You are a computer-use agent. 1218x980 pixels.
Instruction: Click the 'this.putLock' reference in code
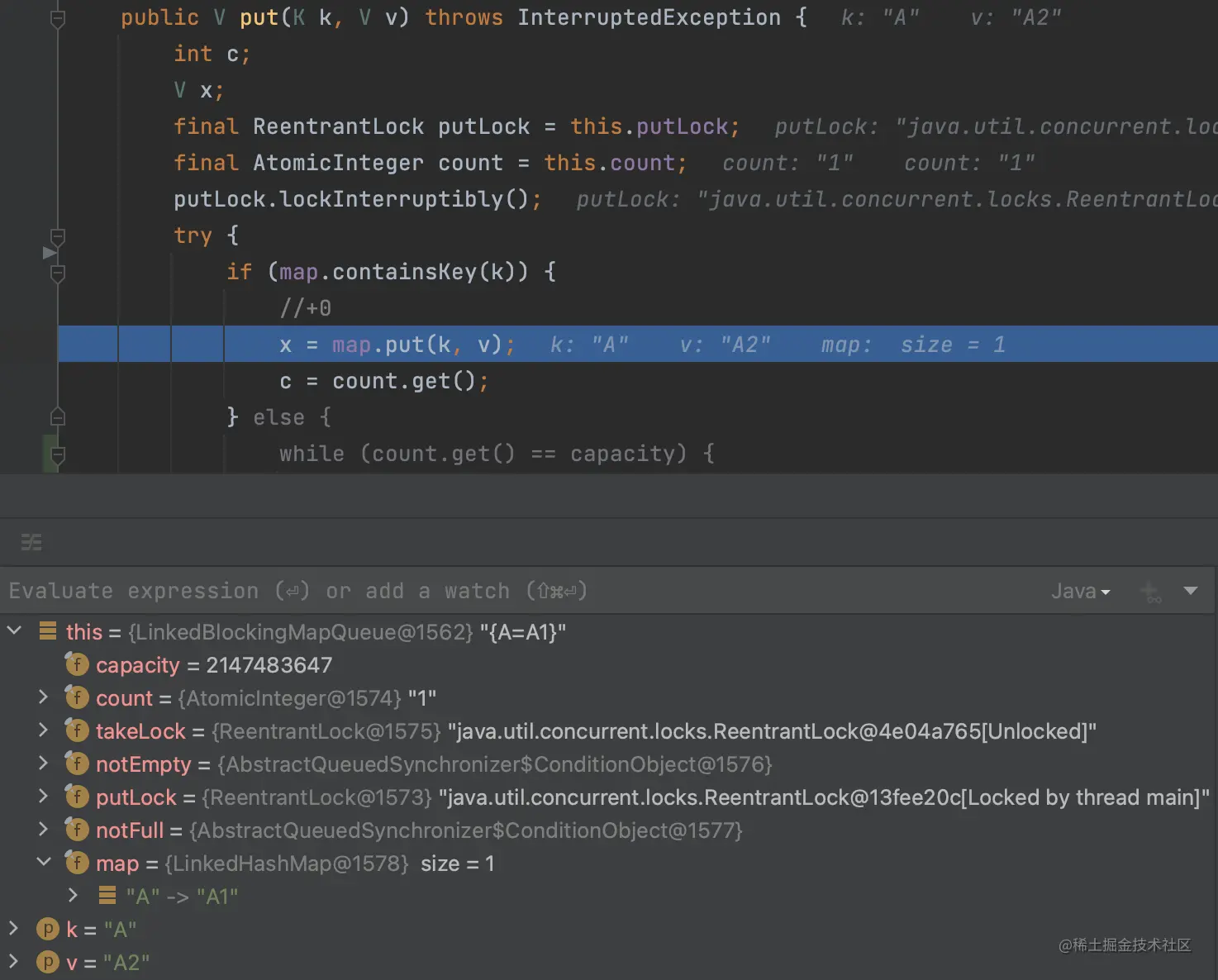coord(649,126)
